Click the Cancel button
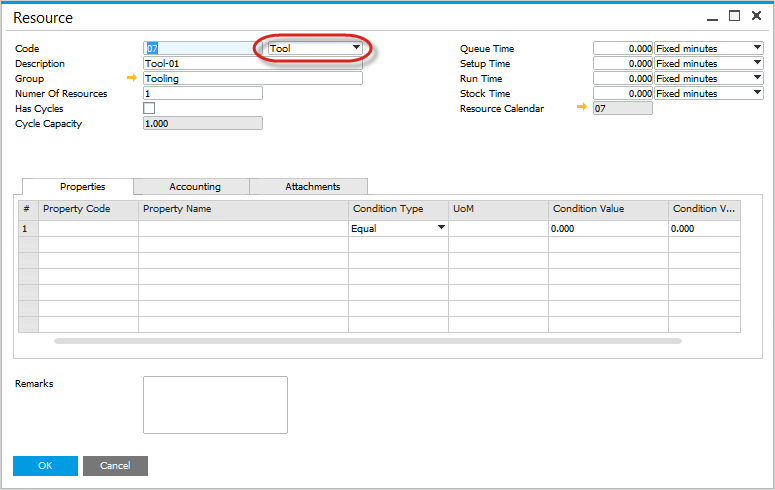Image resolution: width=775 pixels, height=490 pixels. 115,466
